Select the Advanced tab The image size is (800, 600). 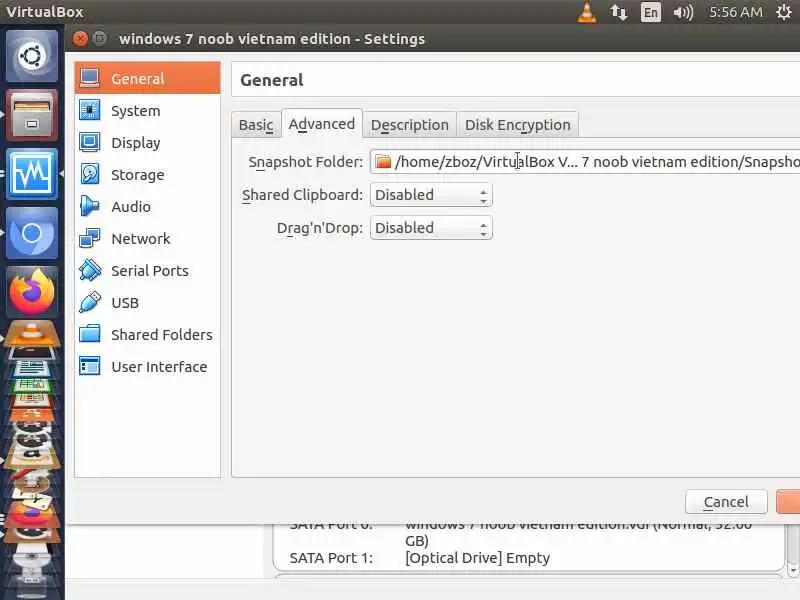tap(322, 123)
